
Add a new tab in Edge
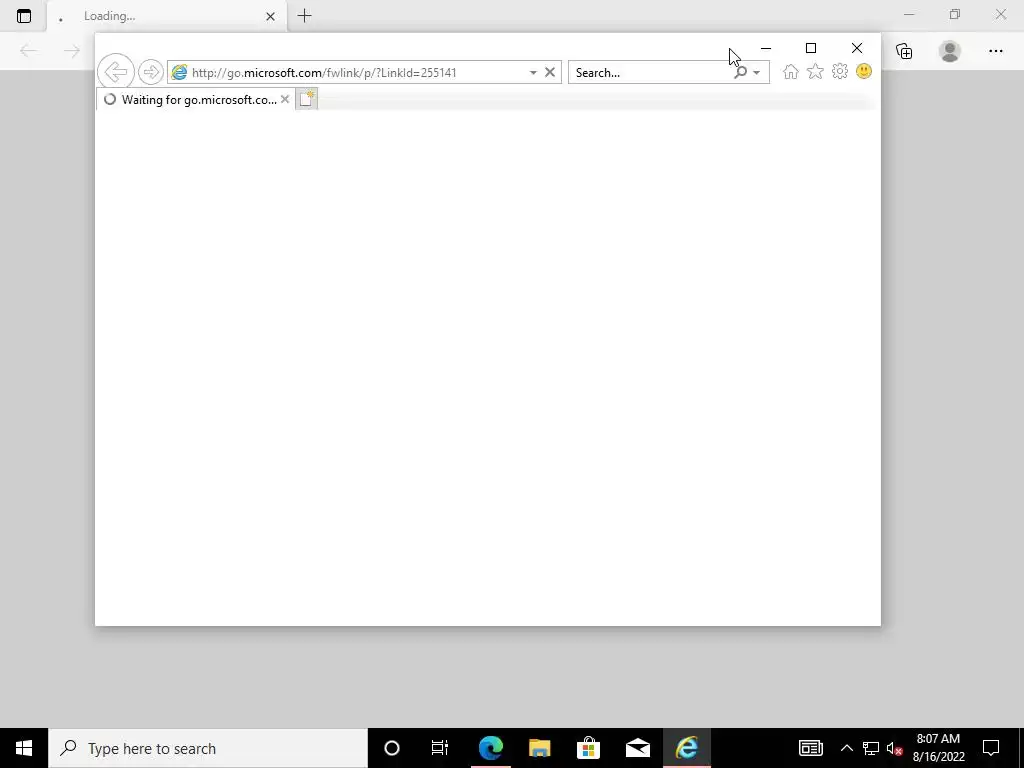(x=304, y=16)
